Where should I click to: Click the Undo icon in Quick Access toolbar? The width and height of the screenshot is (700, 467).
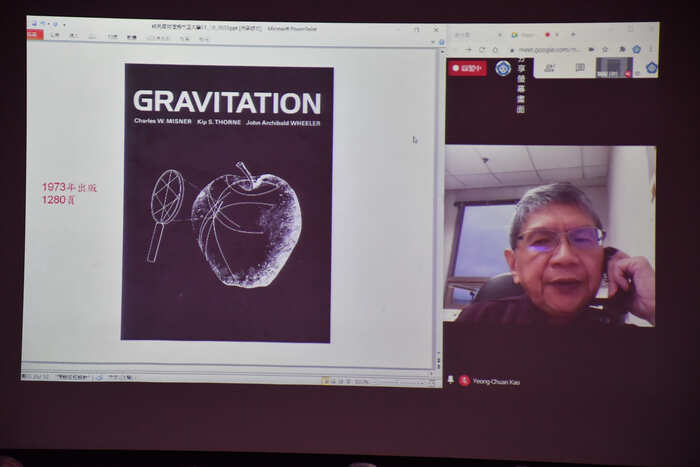[x=43, y=23]
